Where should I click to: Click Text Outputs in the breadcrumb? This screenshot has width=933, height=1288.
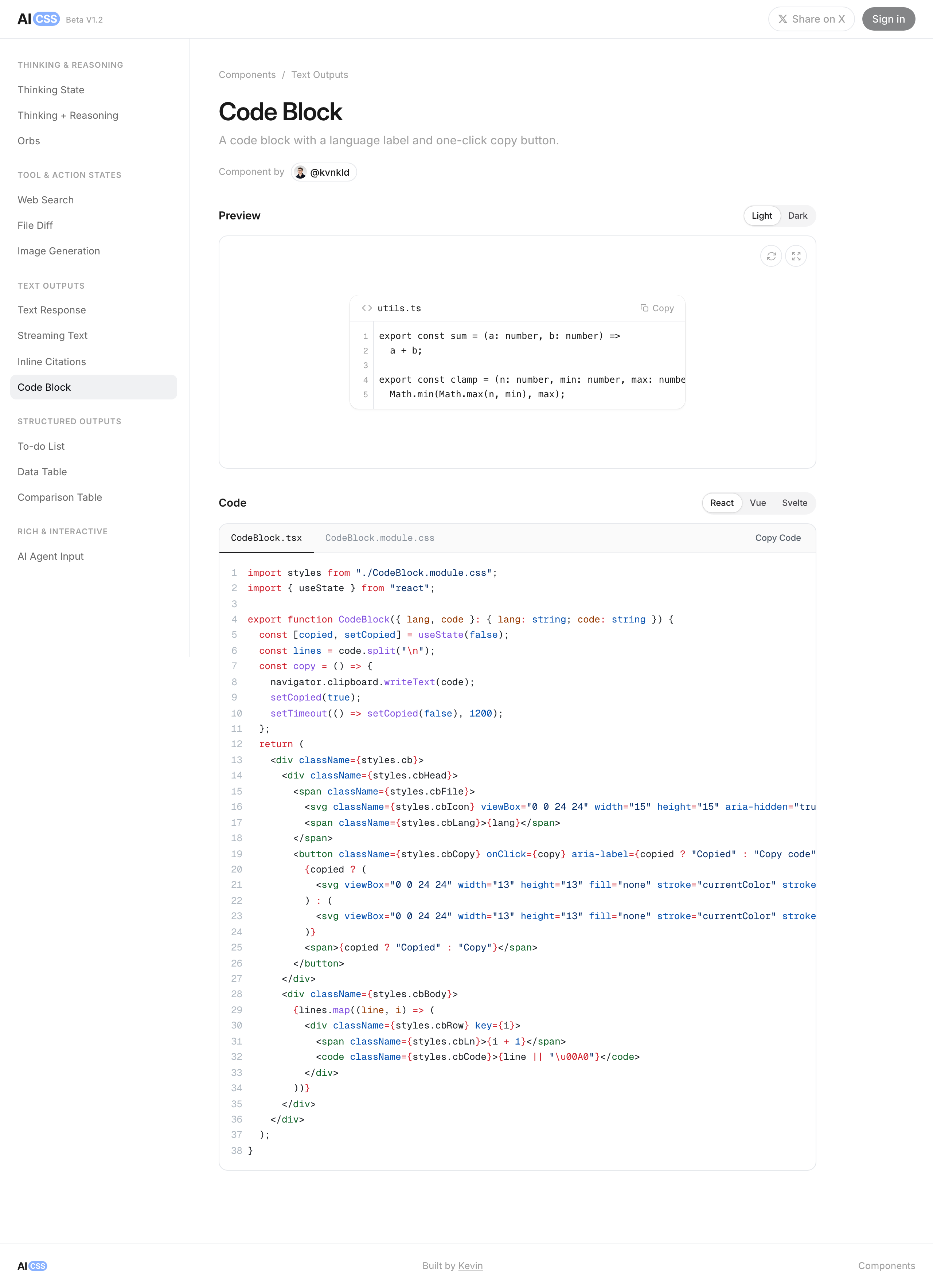point(320,75)
